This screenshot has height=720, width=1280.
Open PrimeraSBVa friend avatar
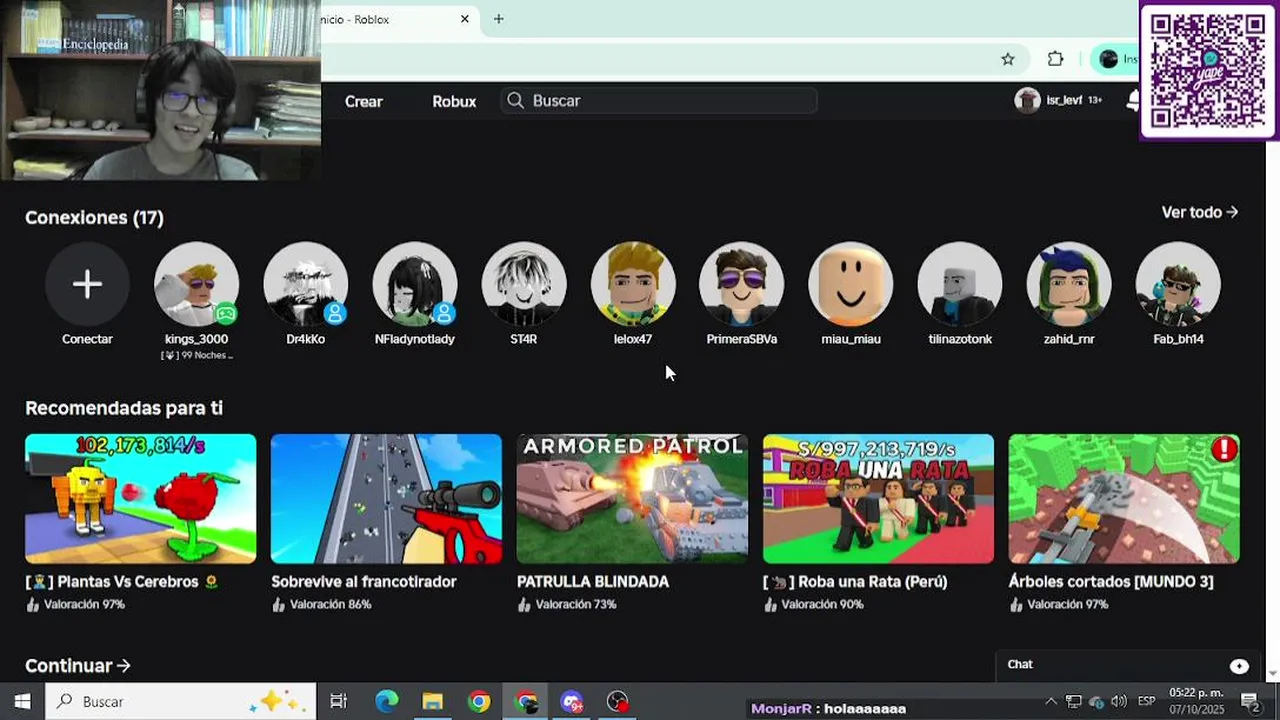(741, 285)
